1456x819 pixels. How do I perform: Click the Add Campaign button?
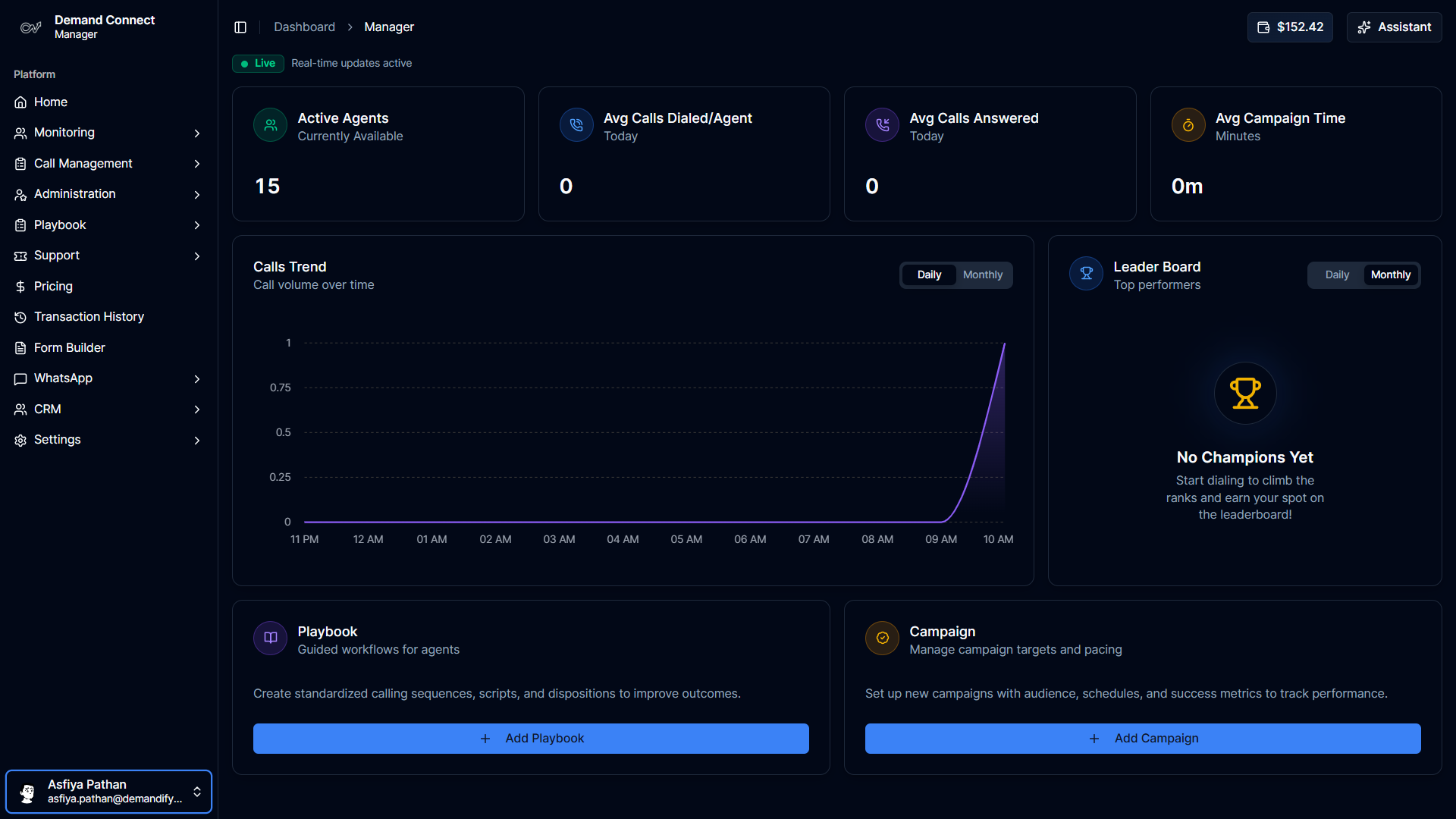[1143, 738]
